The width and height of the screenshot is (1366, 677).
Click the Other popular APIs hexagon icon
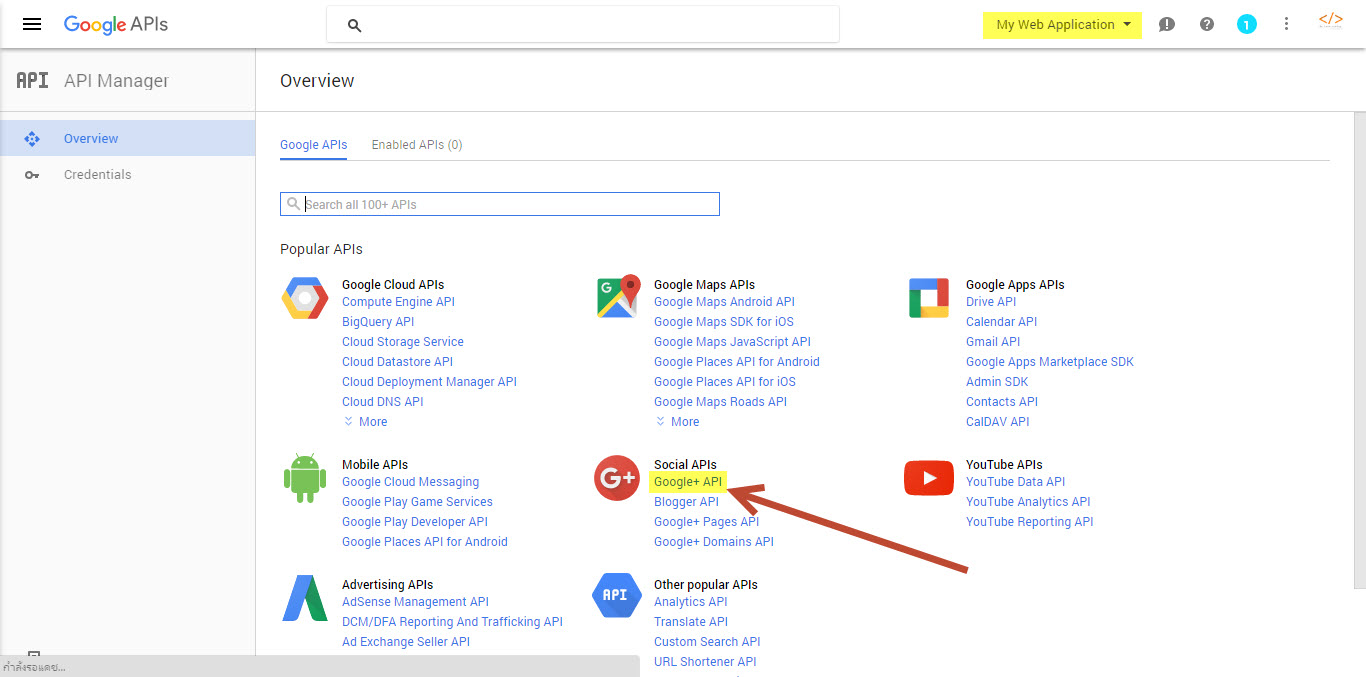(616, 595)
